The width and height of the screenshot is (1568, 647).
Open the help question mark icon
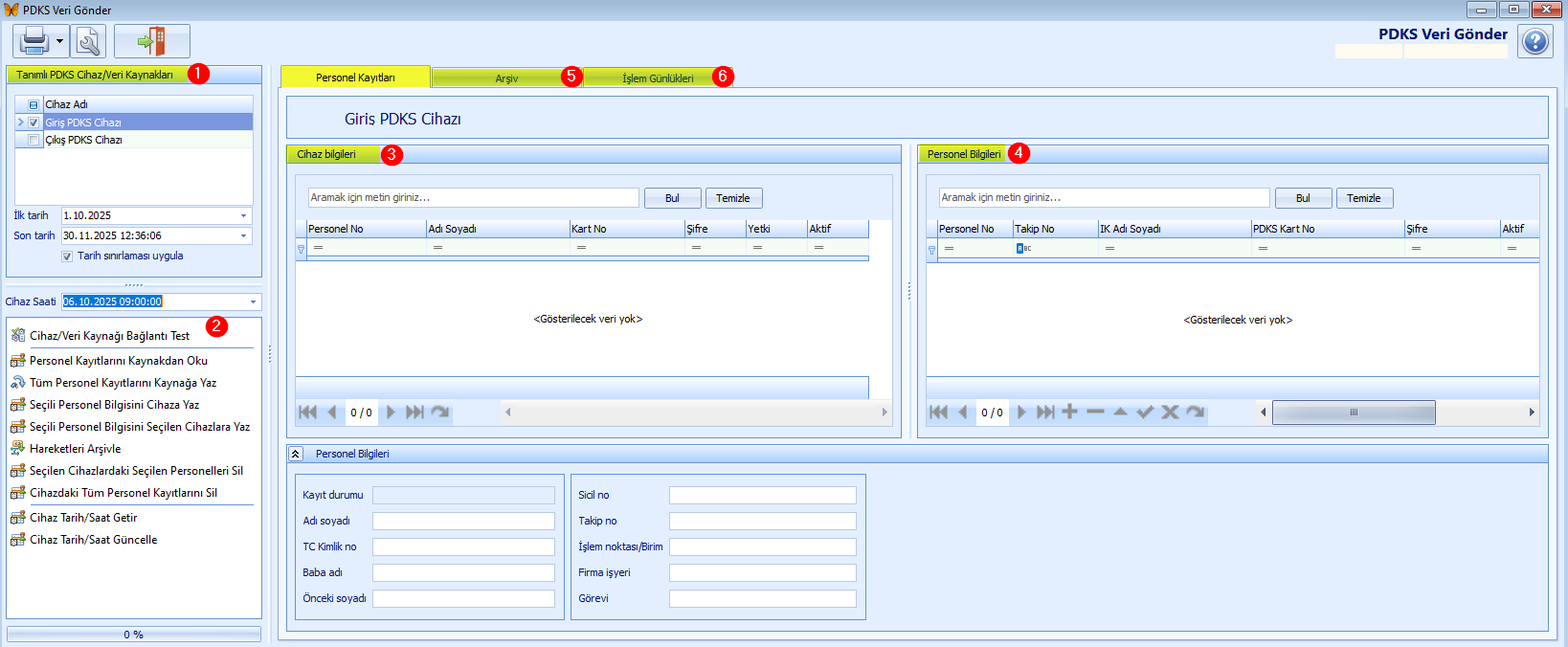[x=1534, y=42]
